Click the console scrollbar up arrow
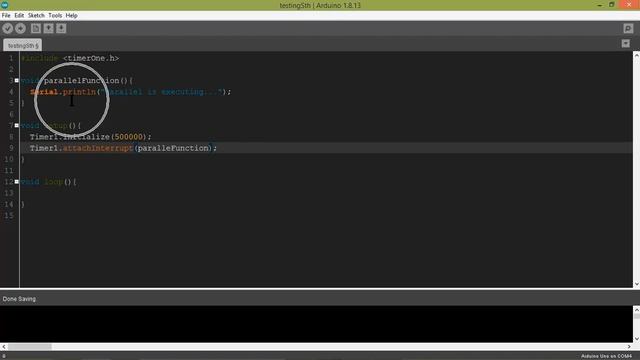640x360 pixels. pos(636,309)
